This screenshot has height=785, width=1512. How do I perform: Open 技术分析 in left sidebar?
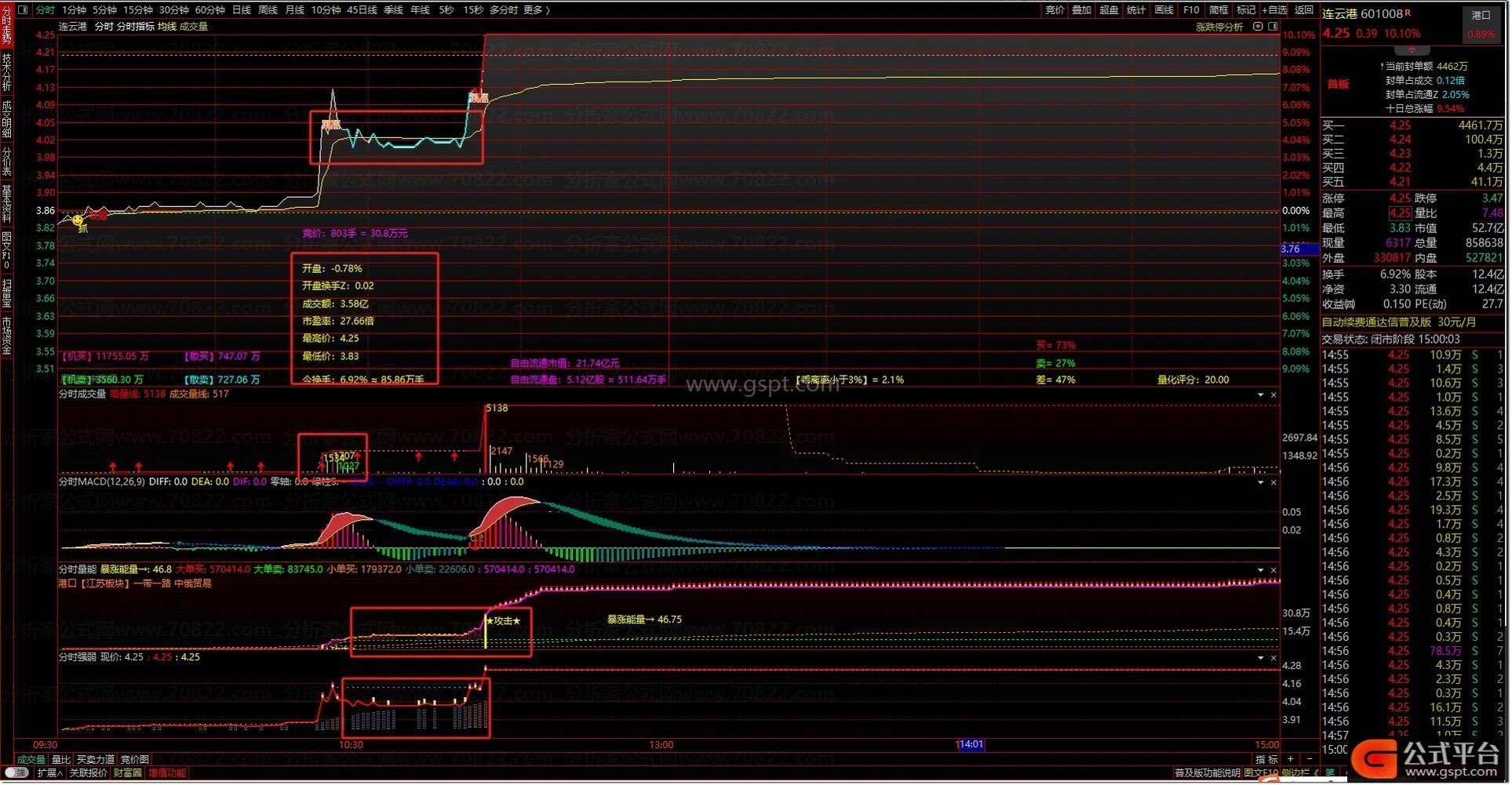coord(6,72)
